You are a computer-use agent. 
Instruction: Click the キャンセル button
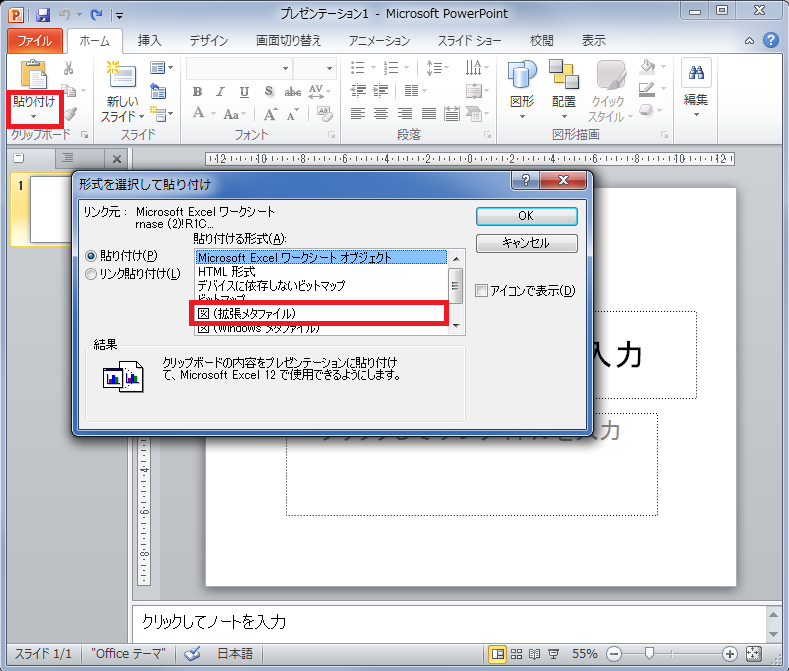click(526, 243)
